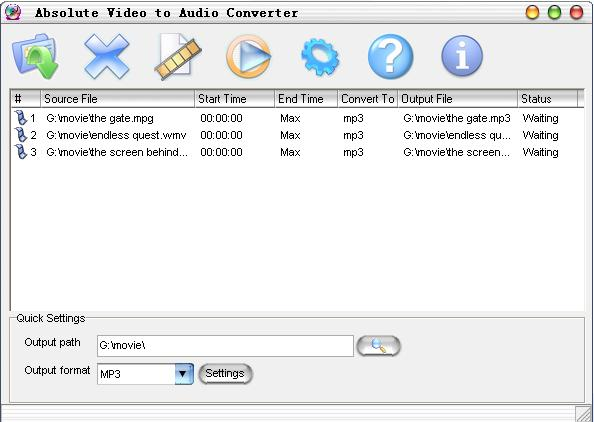The image size is (594, 422).
Task: Start conversion with the play arrow icon
Action: click(249, 56)
